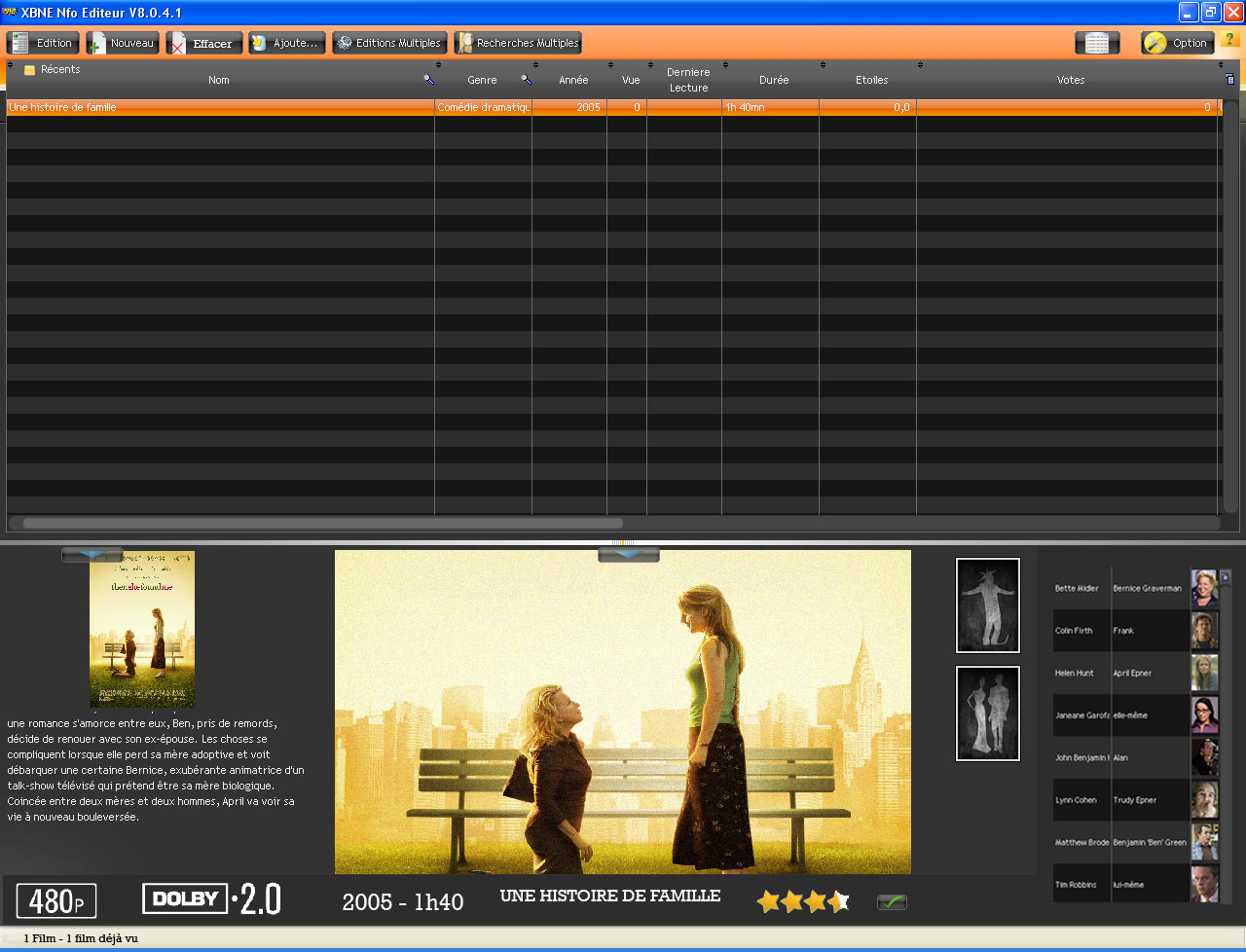
Task: Click the 2005 - 1h40 label
Action: pos(403,902)
